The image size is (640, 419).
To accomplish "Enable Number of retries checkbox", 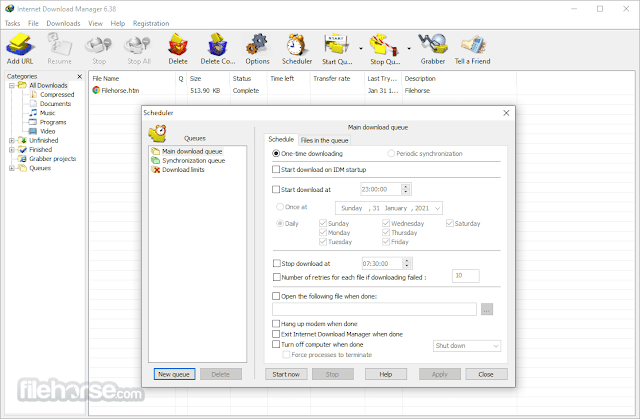I will (x=276, y=277).
